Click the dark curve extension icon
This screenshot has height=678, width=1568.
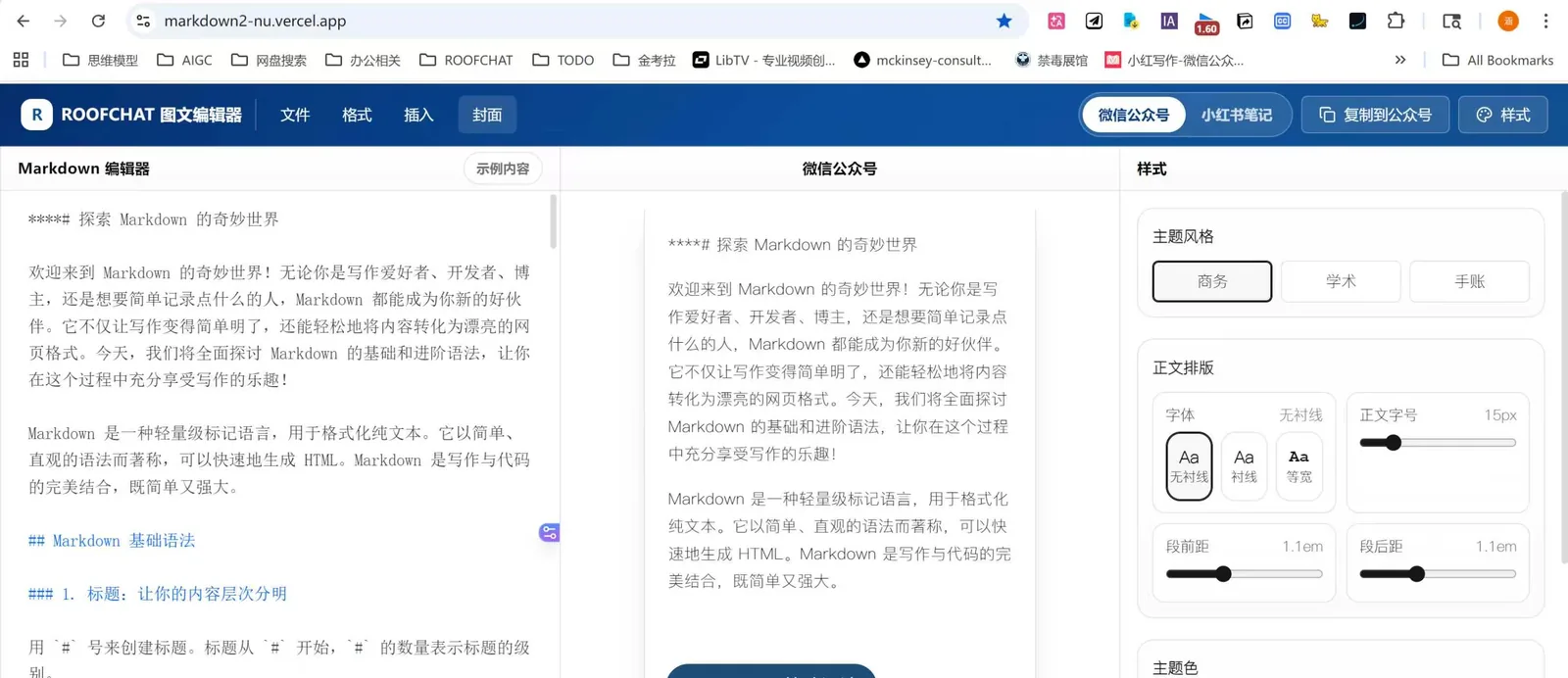coord(1357,21)
